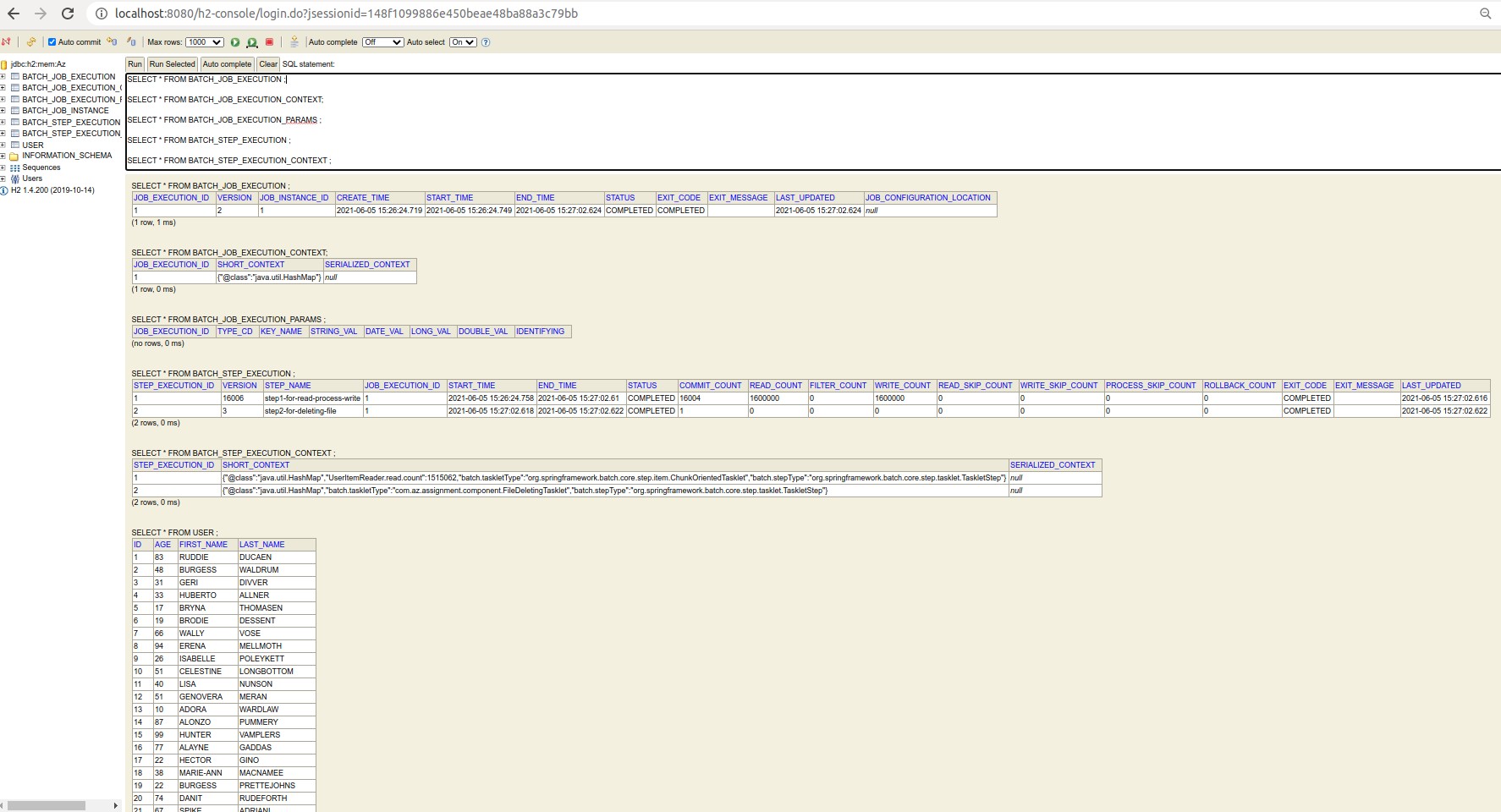Expand the BATCH_JOB_INSTANCE tree node
The width and height of the screenshot is (1501, 812).
coord(3,111)
